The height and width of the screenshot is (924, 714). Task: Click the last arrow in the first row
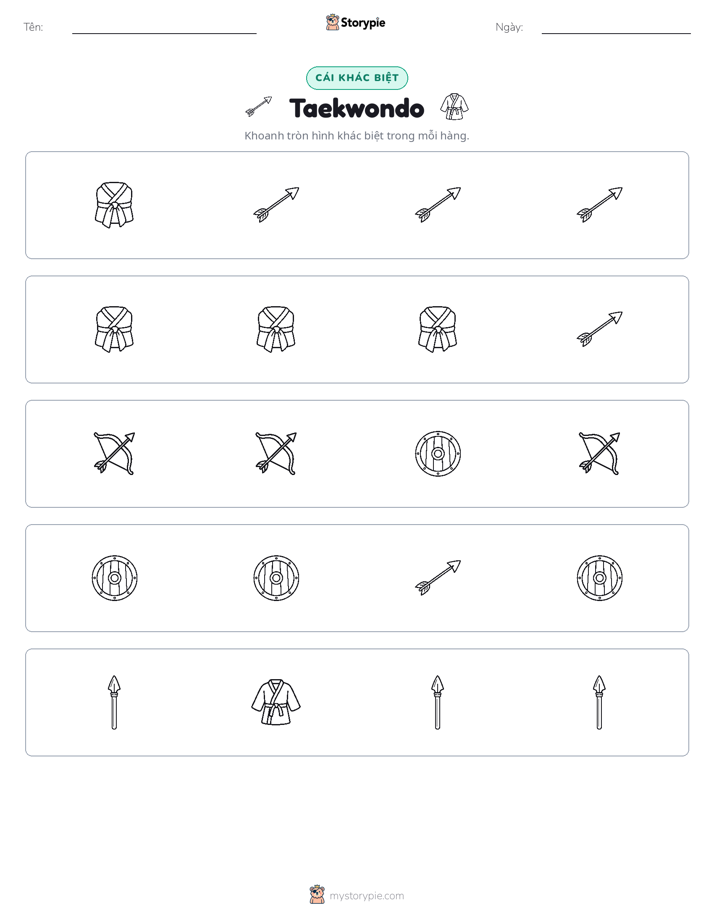599,204
